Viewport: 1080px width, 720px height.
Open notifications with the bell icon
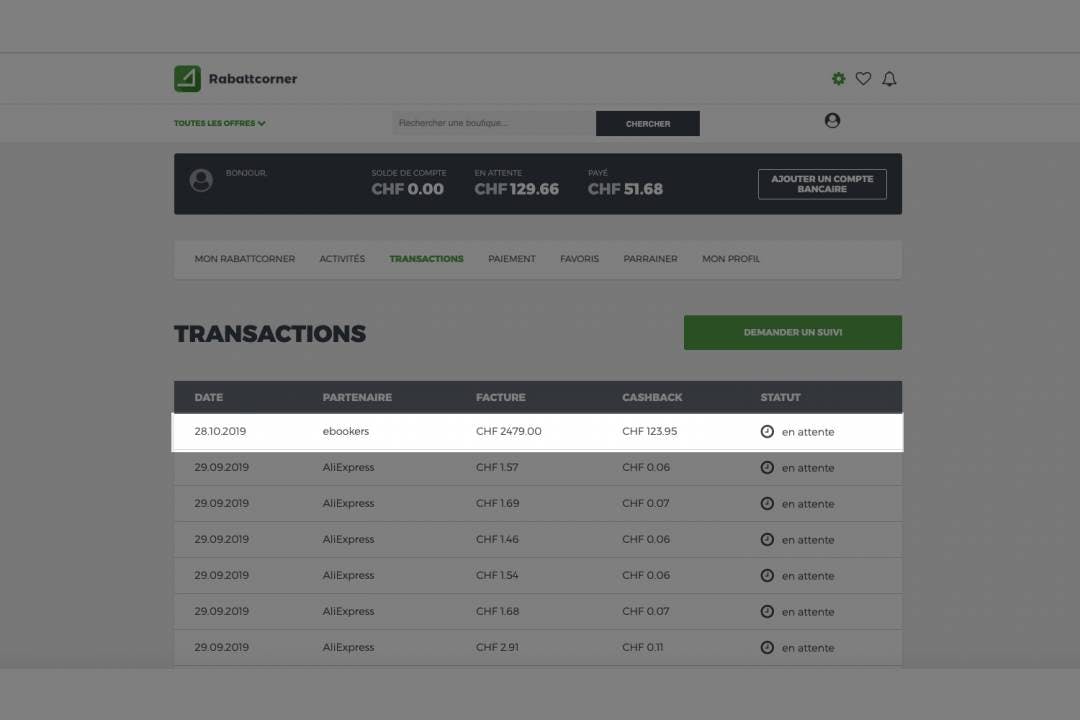(x=888, y=78)
